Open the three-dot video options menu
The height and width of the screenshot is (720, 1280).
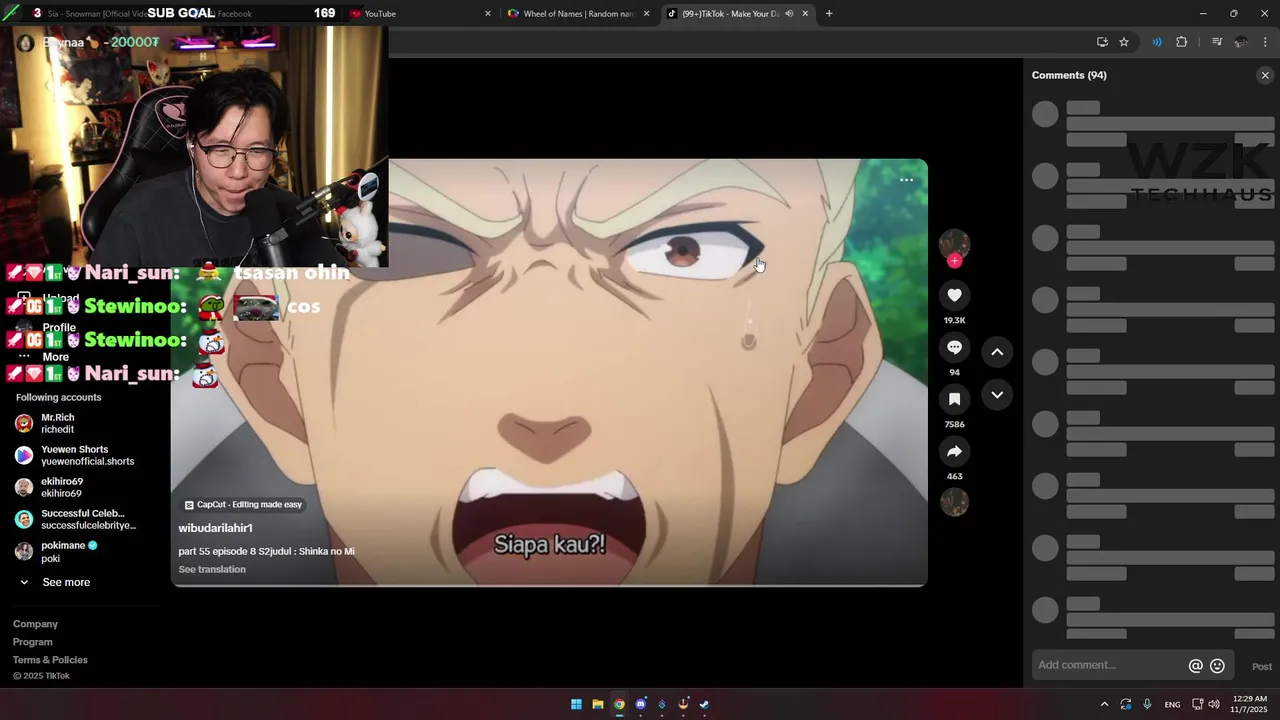coord(906,180)
